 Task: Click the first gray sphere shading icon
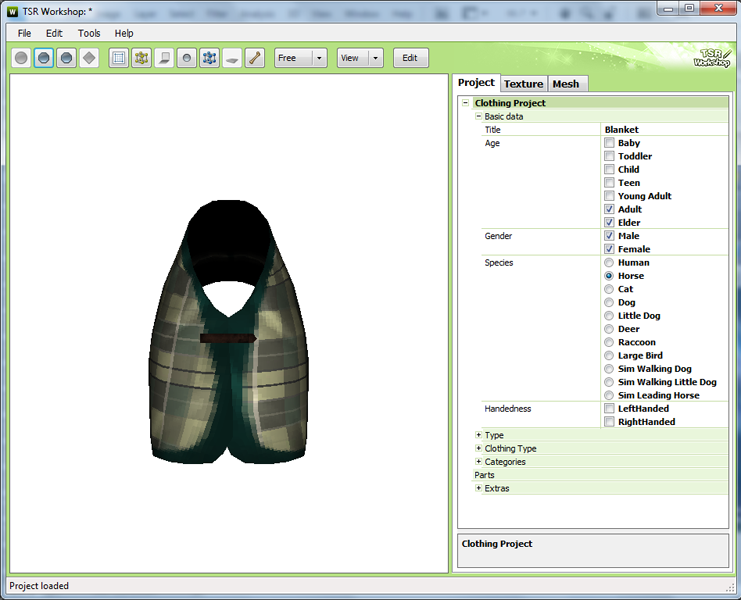(x=21, y=58)
